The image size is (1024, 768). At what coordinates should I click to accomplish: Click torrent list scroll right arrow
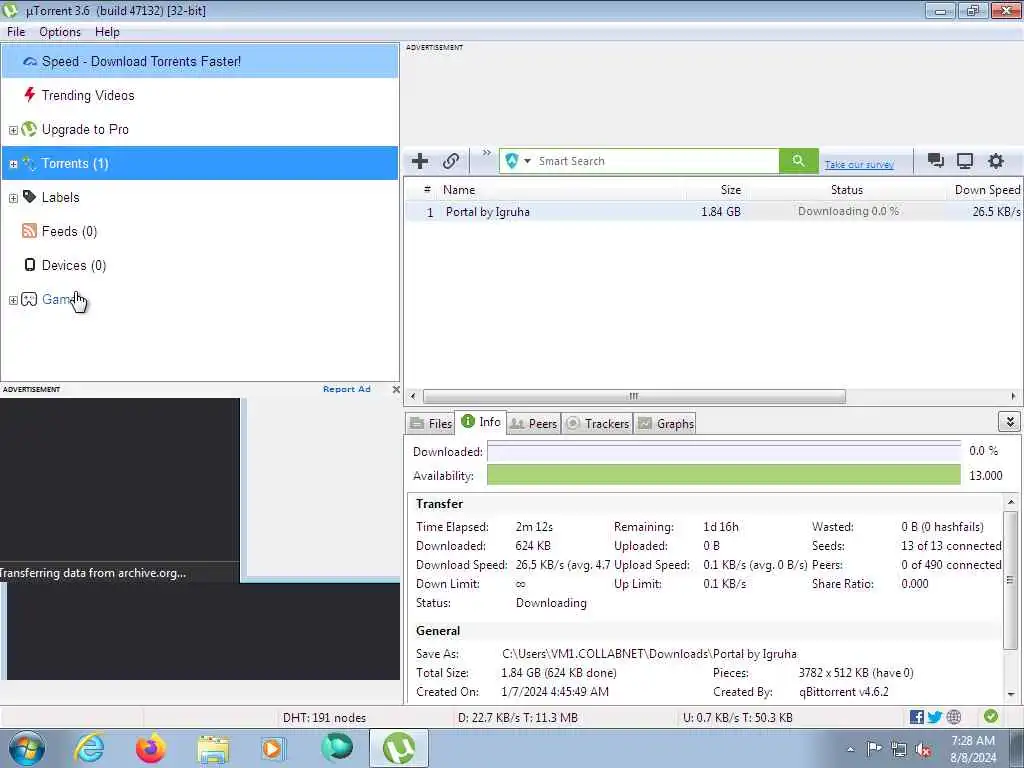[1013, 396]
